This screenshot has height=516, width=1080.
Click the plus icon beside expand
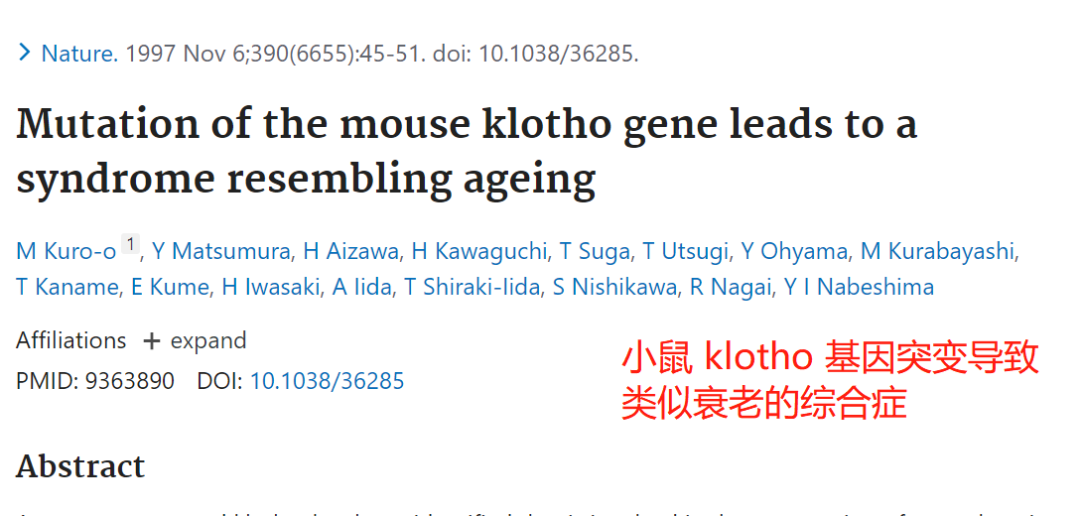pyautogui.click(x=152, y=342)
